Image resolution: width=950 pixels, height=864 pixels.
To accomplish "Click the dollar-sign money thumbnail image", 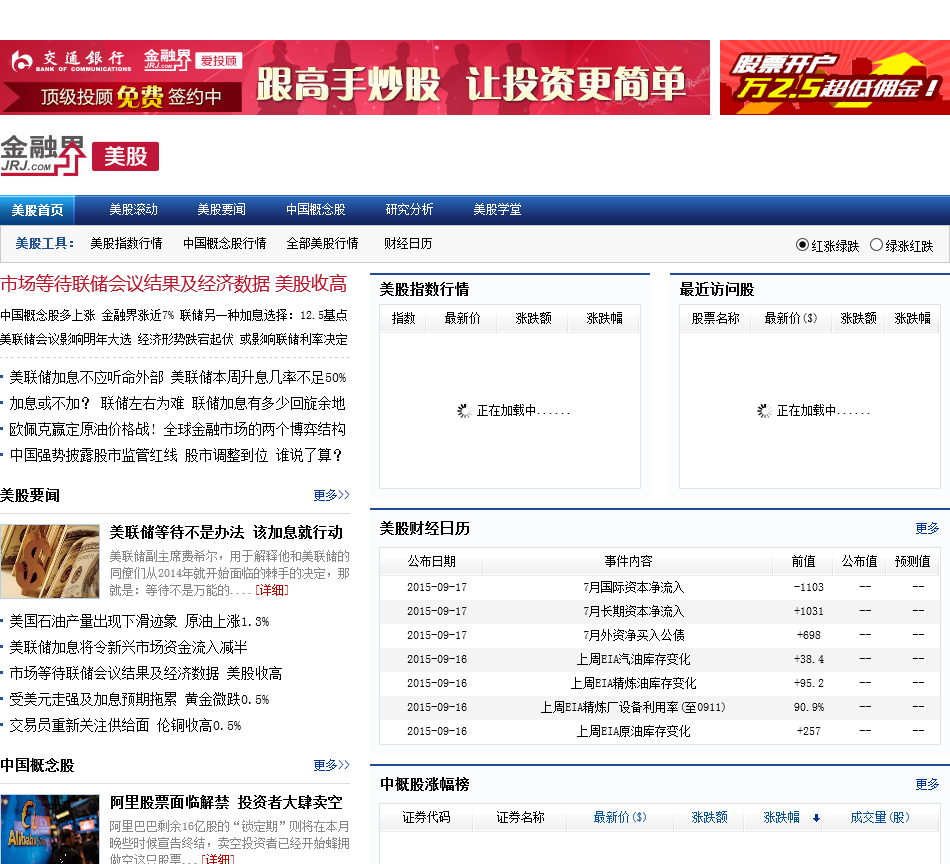I will tap(50, 562).
